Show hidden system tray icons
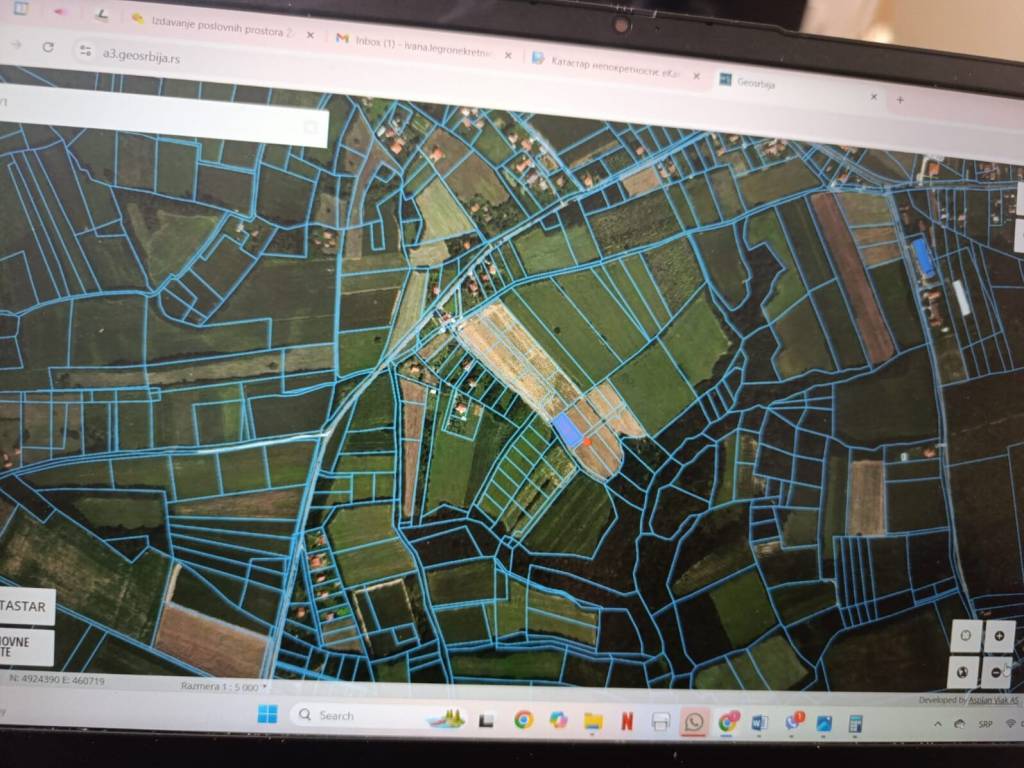The height and width of the screenshot is (768, 1024). [938, 724]
